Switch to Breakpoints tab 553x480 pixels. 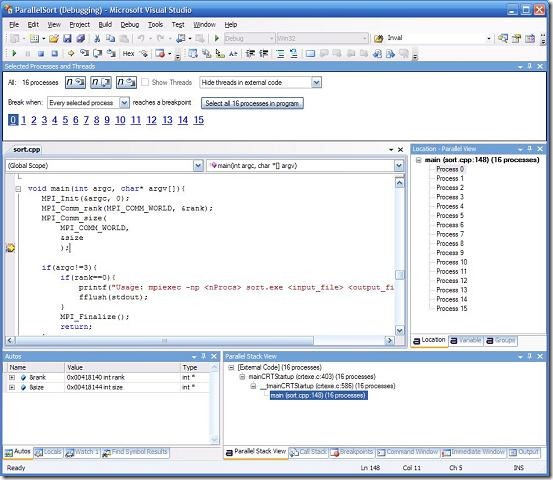pos(352,452)
